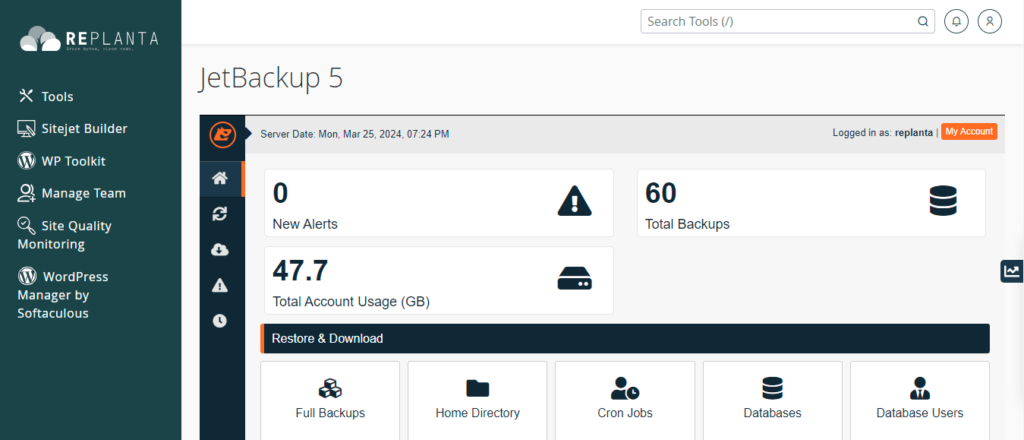Click the account usage disk icon
The image size is (1024, 440).
[575, 278]
